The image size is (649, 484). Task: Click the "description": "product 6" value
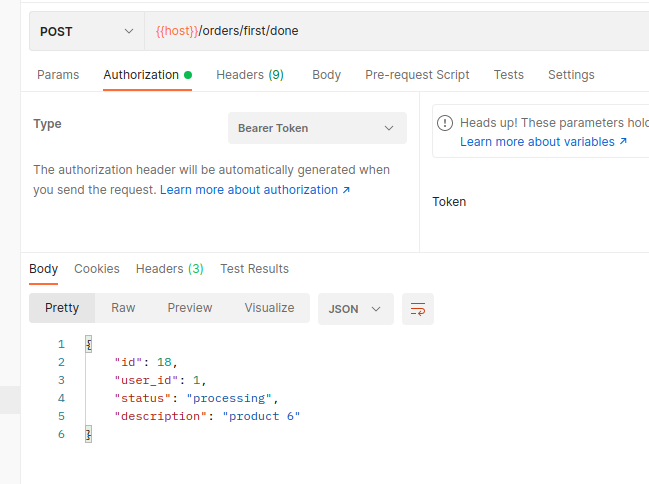pos(261,416)
